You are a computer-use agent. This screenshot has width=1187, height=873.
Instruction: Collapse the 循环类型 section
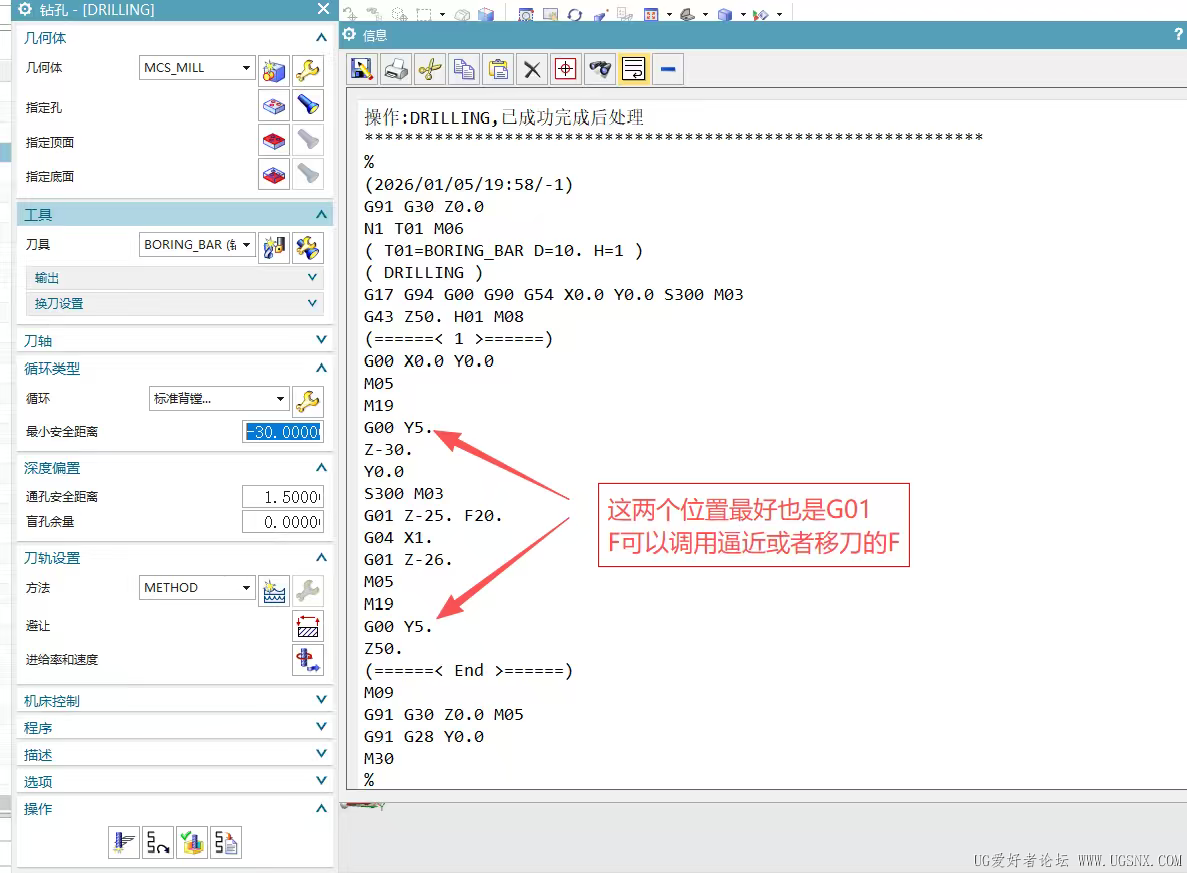321,368
